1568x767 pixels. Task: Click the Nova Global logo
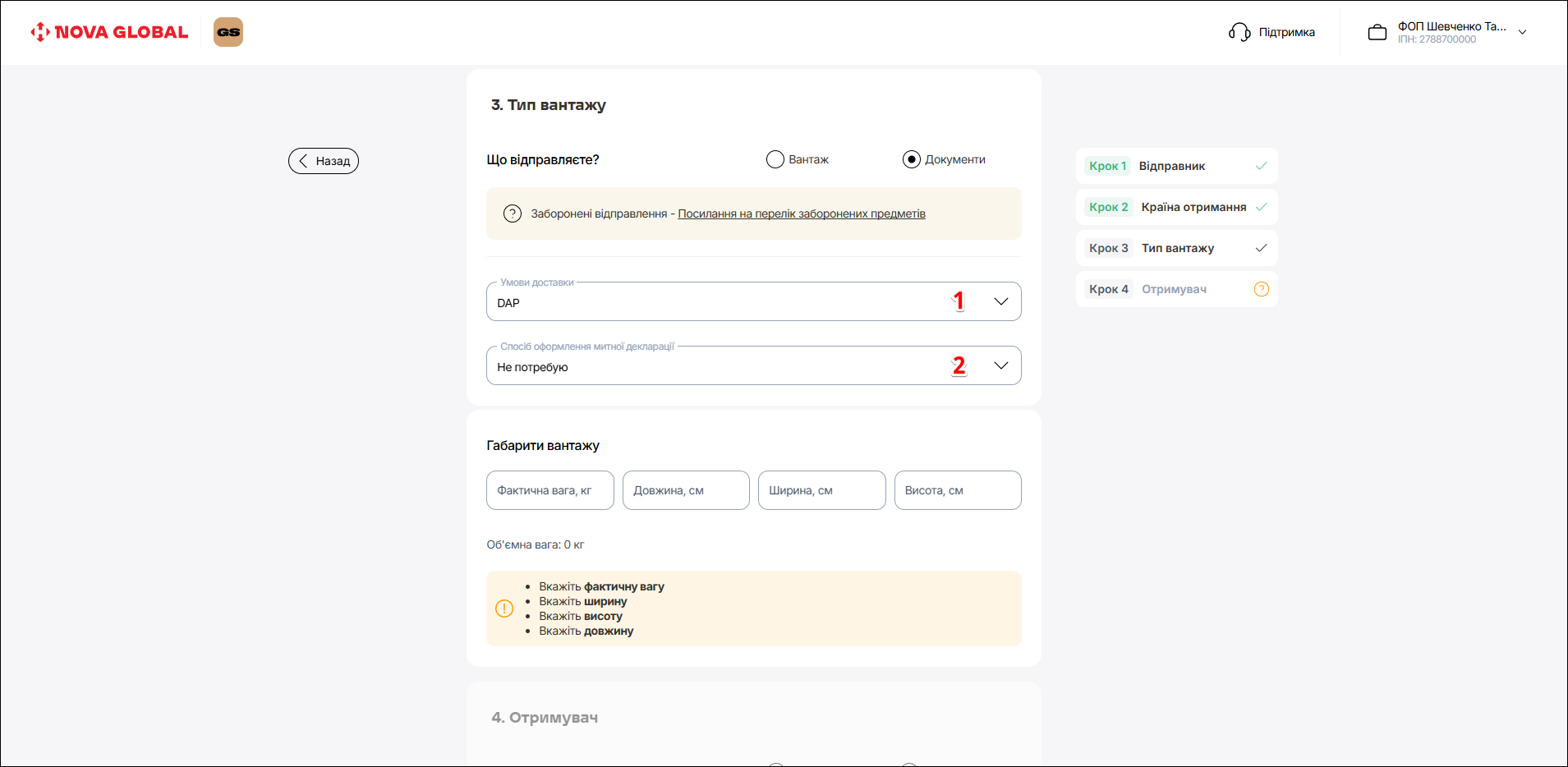[x=109, y=32]
